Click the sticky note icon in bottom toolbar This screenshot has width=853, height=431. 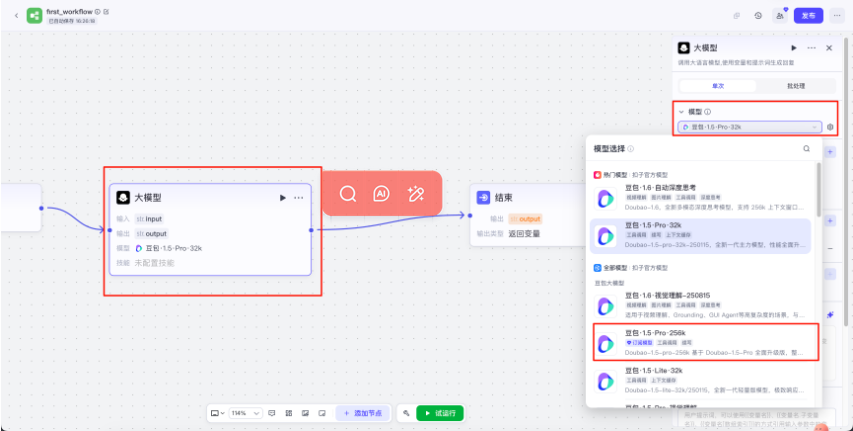(322, 414)
